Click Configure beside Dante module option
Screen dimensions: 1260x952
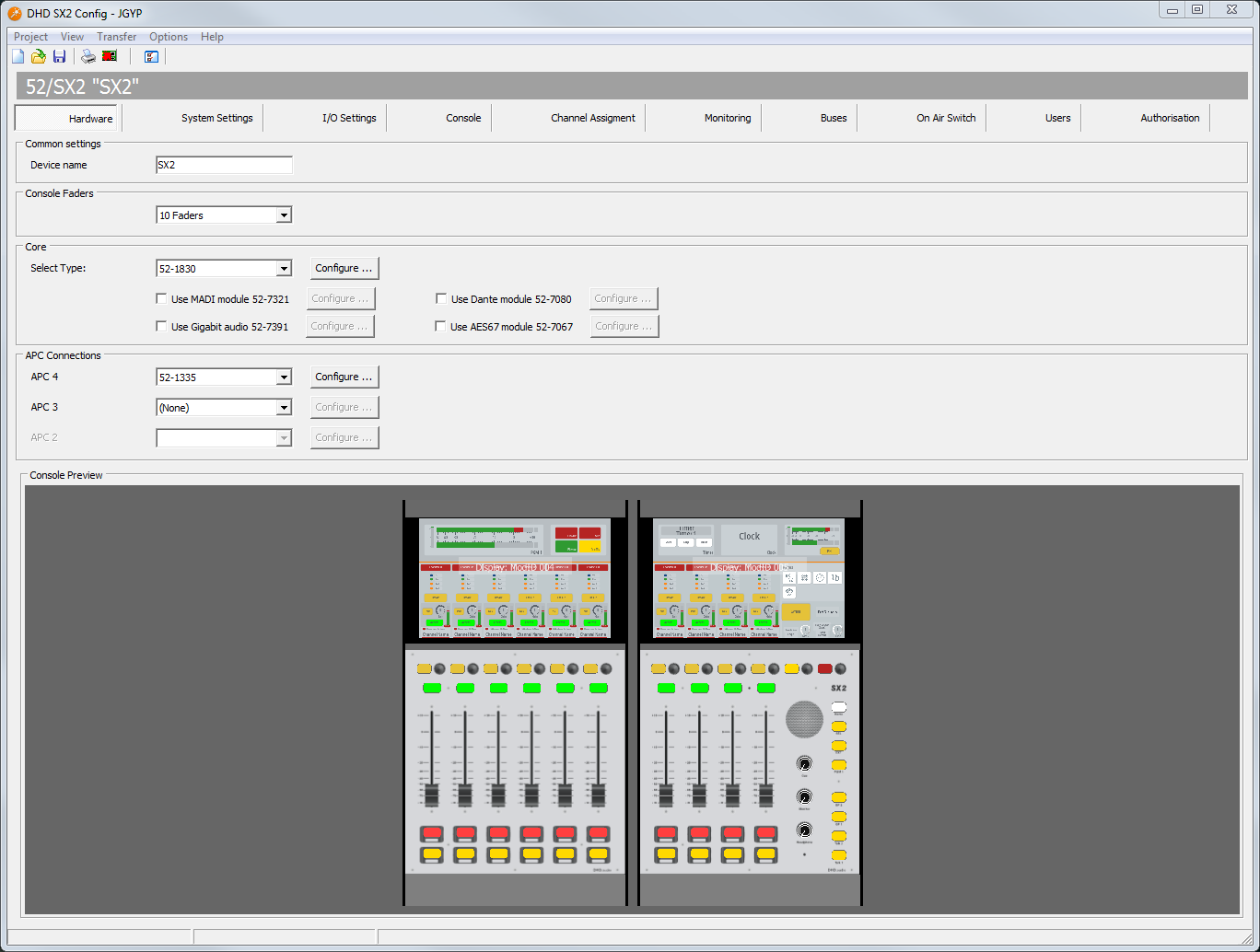click(624, 298)
